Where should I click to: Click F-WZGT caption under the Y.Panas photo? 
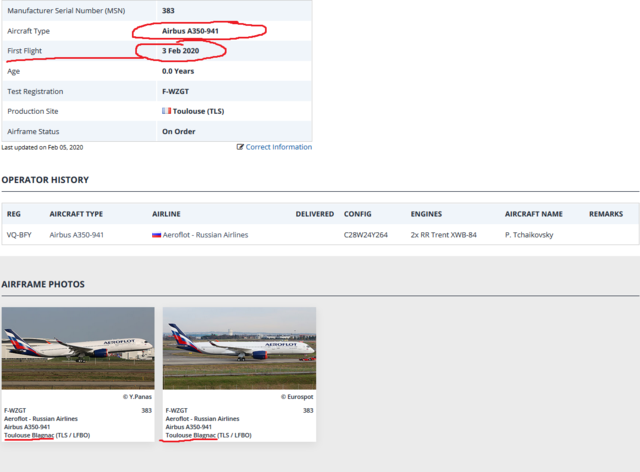(x=15, y=410)
